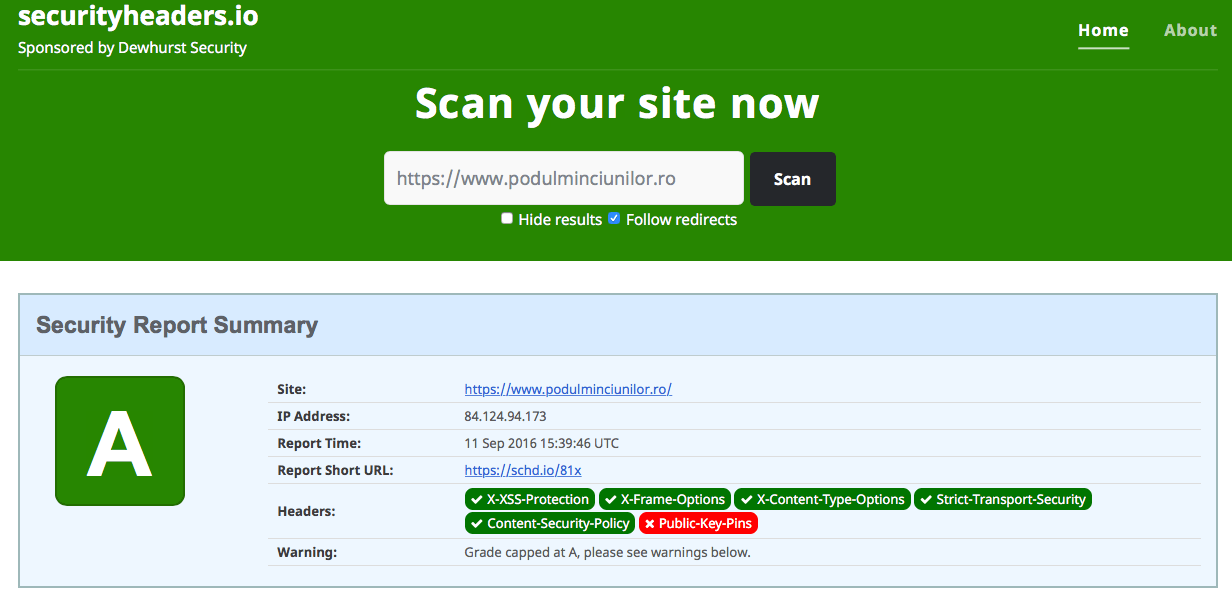The image size is (1232, 594).
Task: Focus the URL scan input field
Action: (x=563, y=179)
